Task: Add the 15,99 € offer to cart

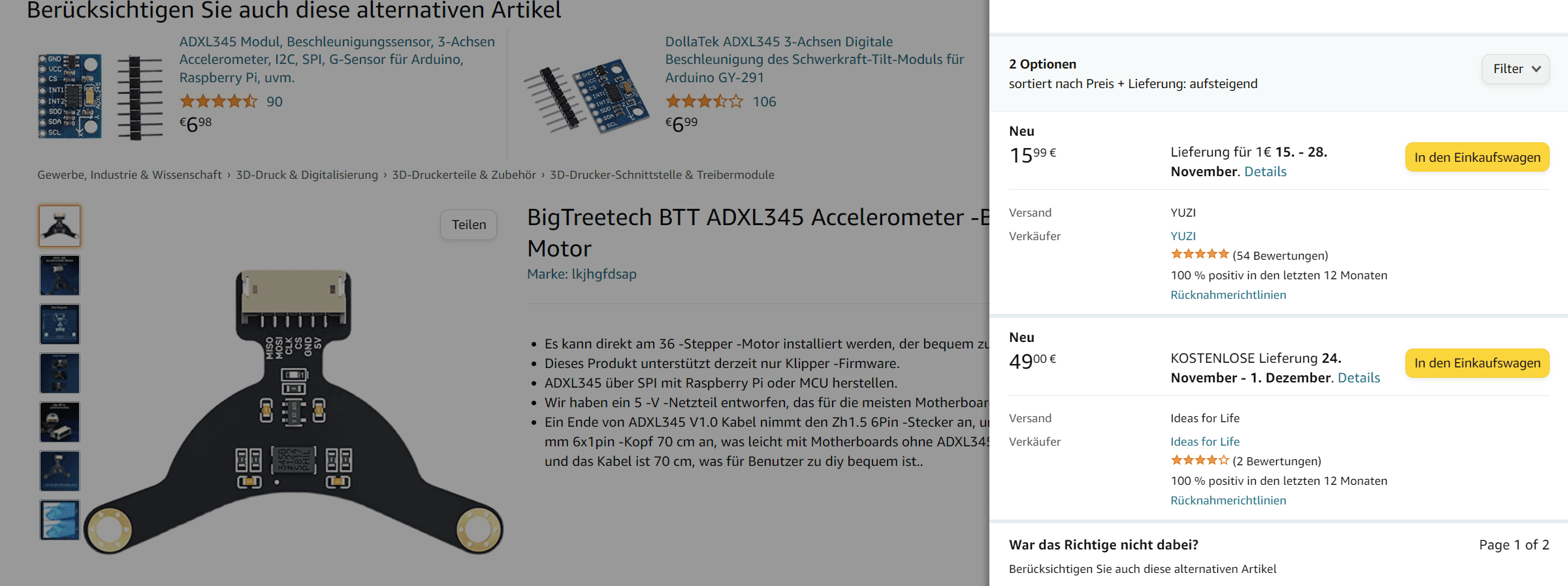Action: pos(1477,157)
